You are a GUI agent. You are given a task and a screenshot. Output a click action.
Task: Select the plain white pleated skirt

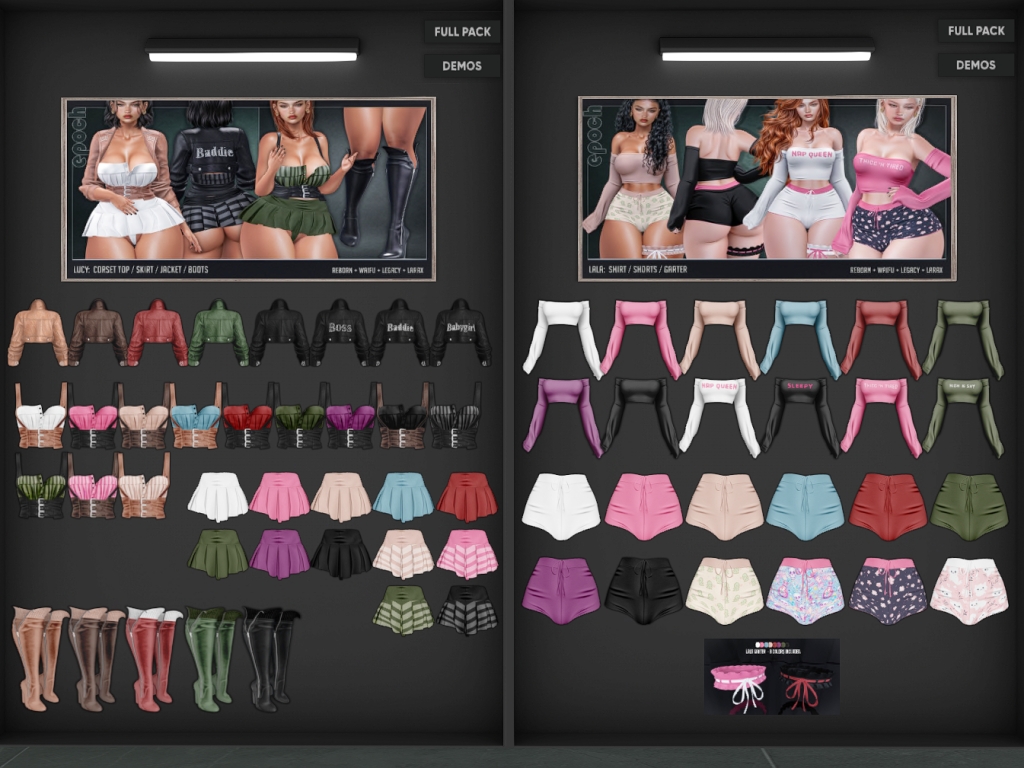tap(218, 496)
